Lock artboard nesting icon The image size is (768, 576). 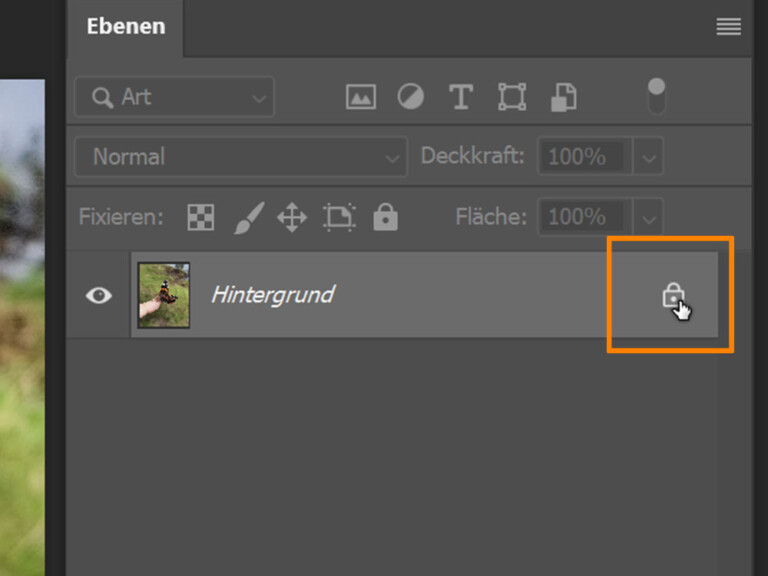point(339,217)
